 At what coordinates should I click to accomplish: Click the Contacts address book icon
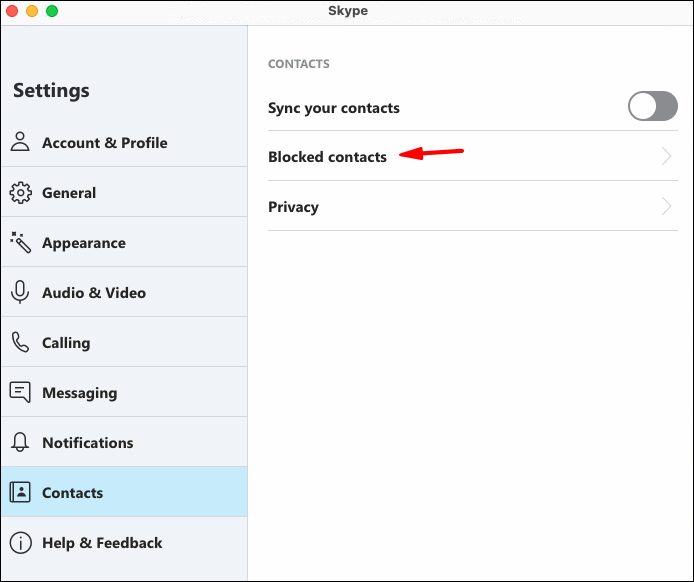(x=20, y=492)
